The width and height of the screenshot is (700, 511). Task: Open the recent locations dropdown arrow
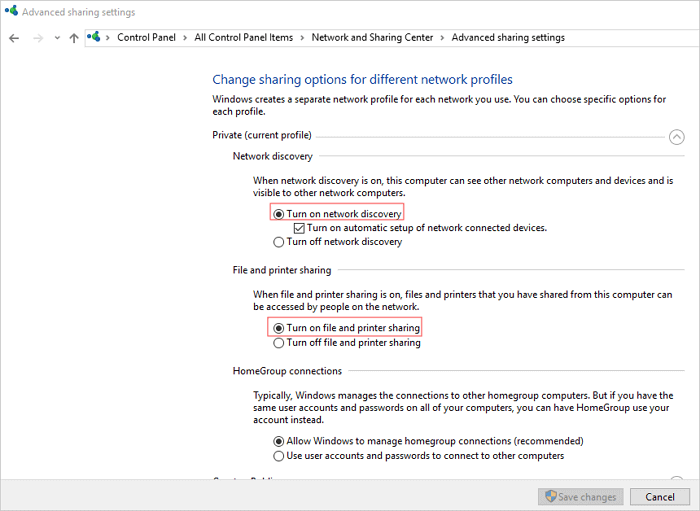[56, 38]
